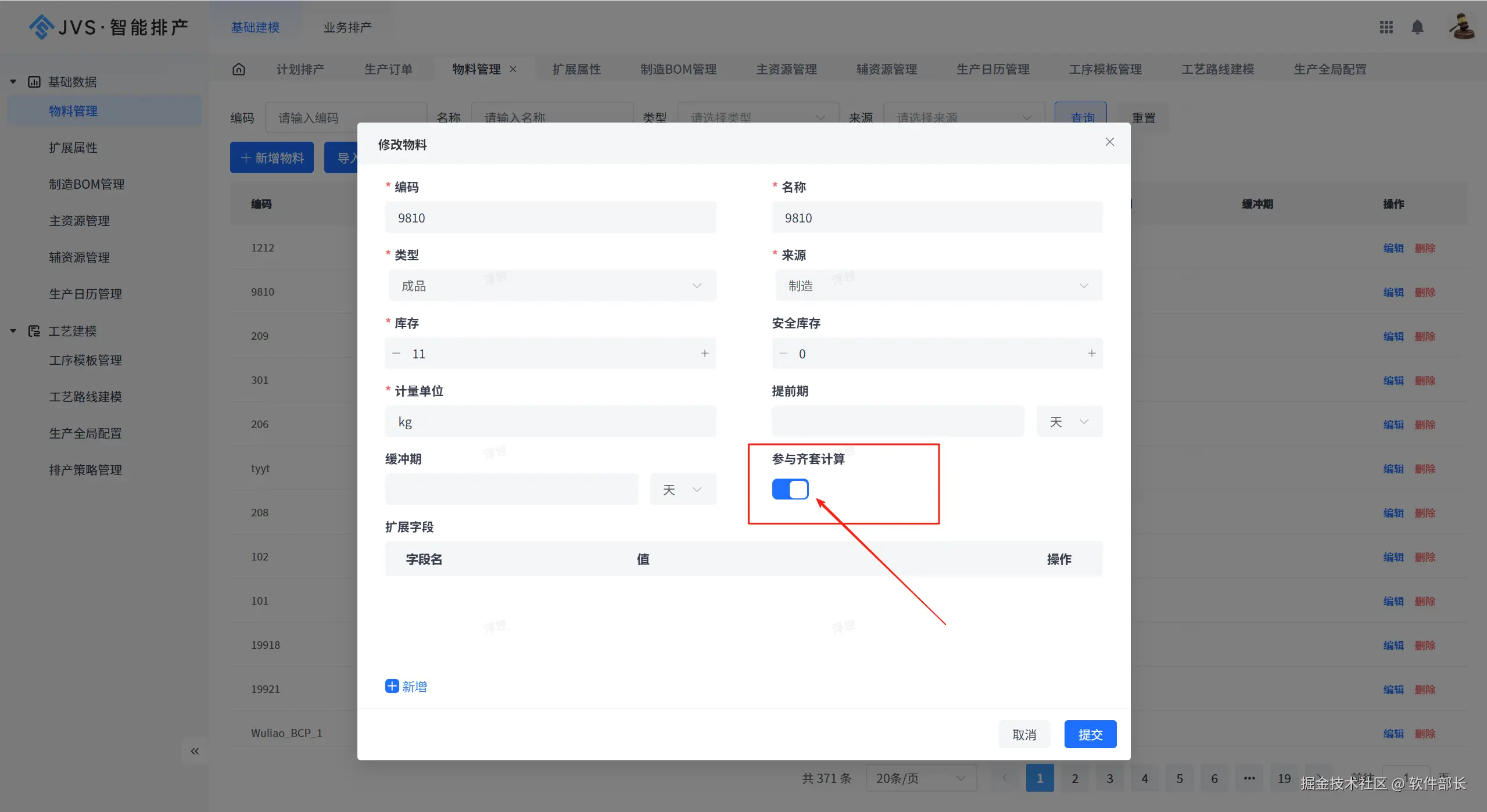Click 新增 plus icon under 扩展字段
The image size is (1487, 812).
coord(392,687)
